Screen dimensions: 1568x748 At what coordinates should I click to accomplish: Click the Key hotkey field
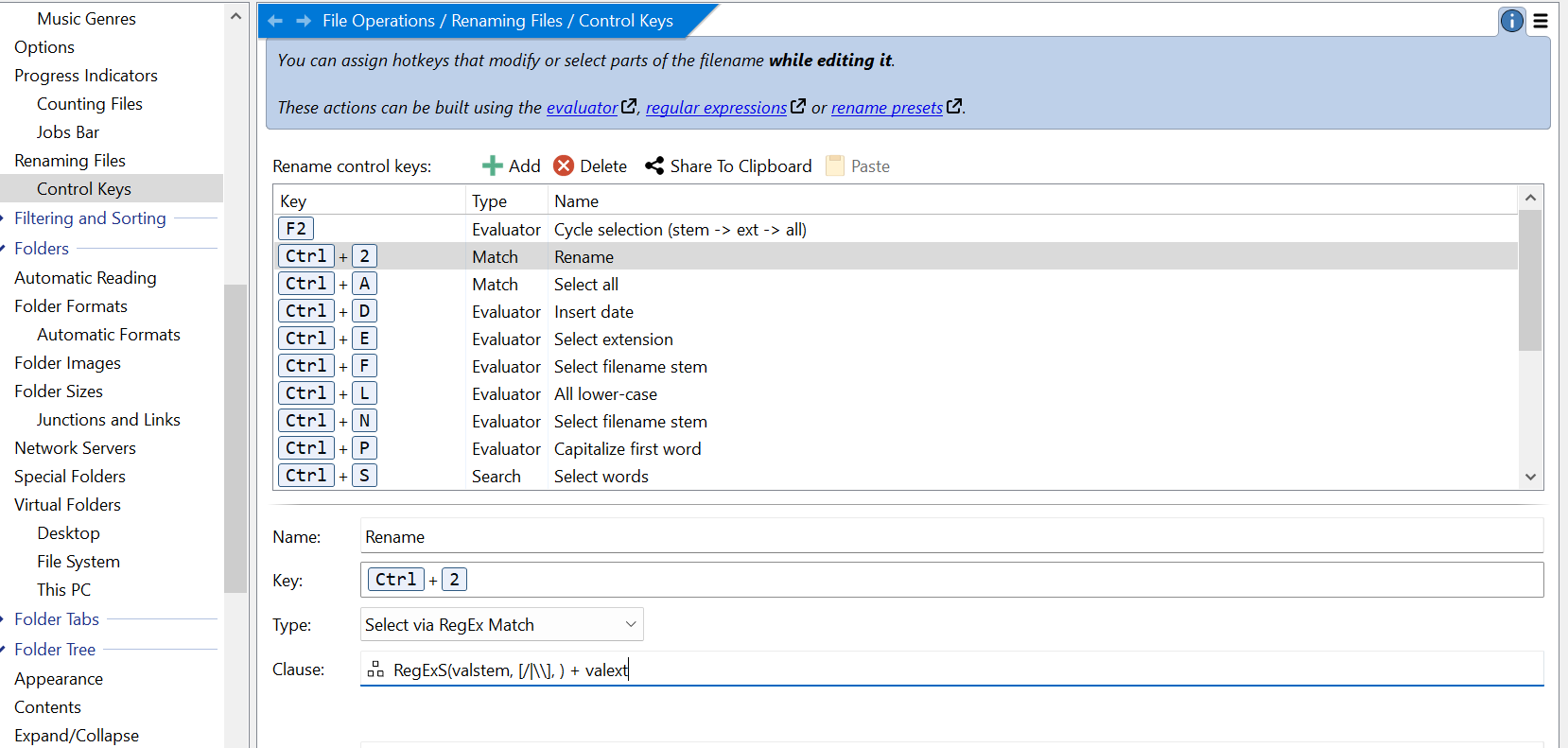coord(951,580)
